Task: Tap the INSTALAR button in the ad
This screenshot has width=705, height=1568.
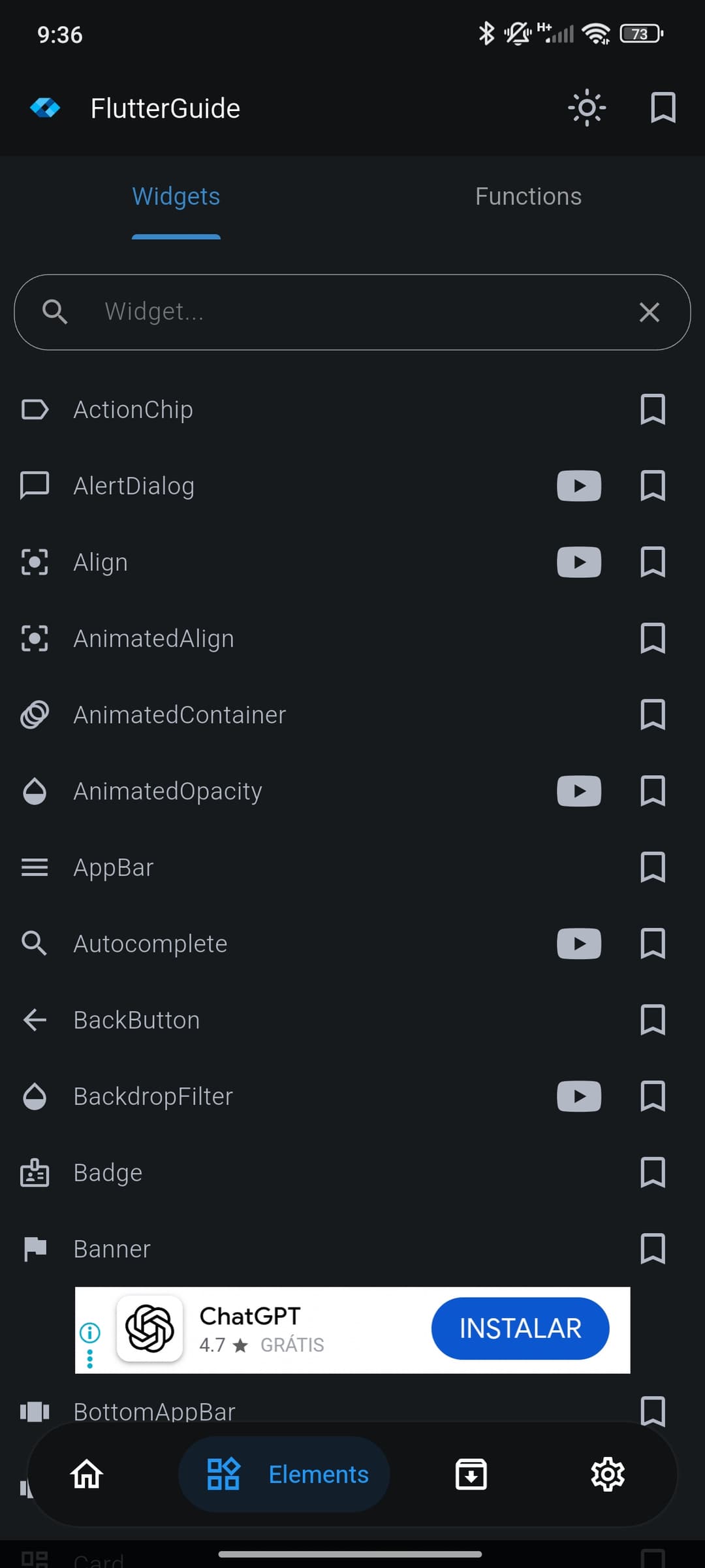Action: click(x=520, y=1328)
